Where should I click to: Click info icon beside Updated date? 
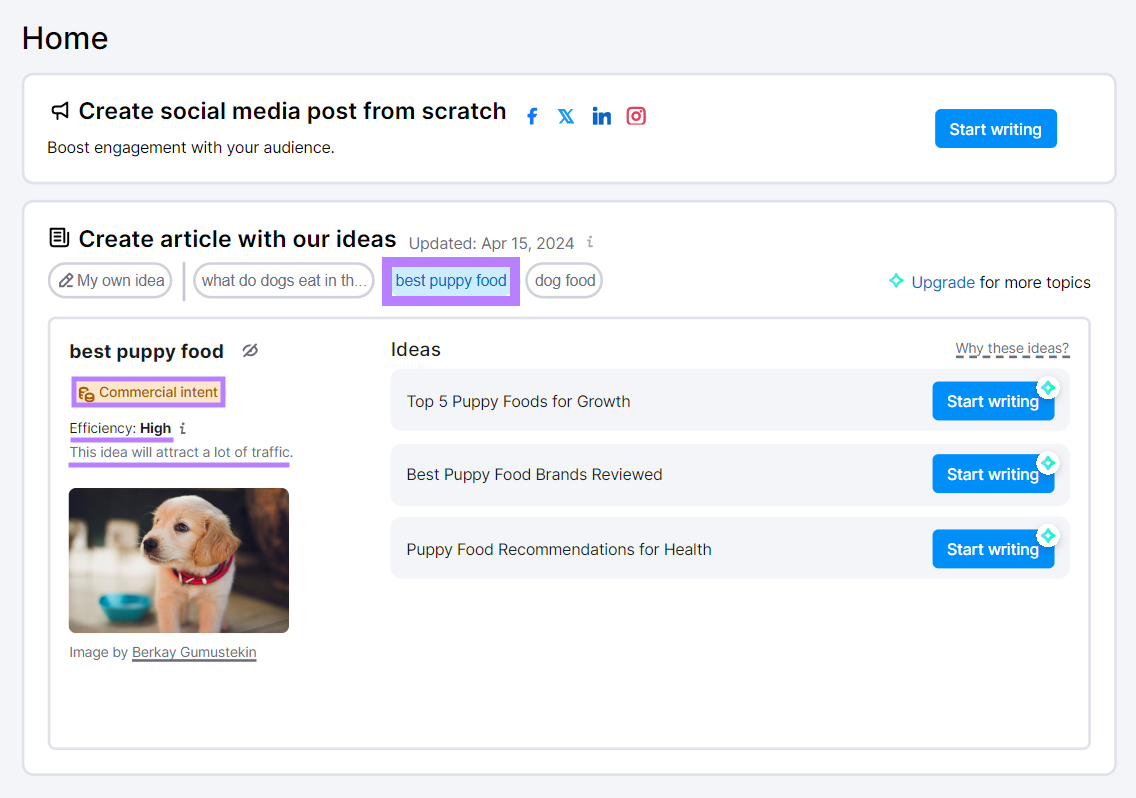pos(590,242)
